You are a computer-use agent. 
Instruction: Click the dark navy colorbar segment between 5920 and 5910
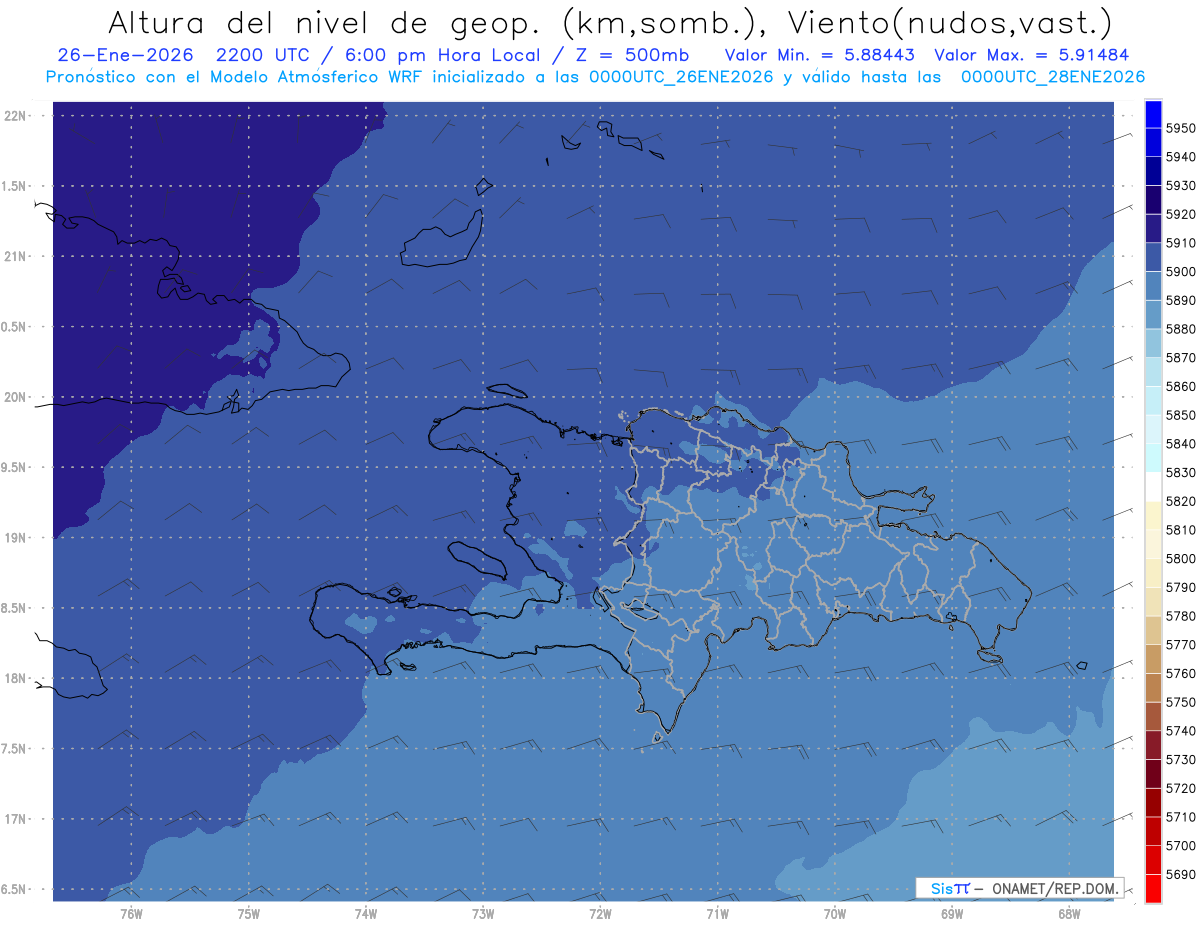tap(1153, 229)
